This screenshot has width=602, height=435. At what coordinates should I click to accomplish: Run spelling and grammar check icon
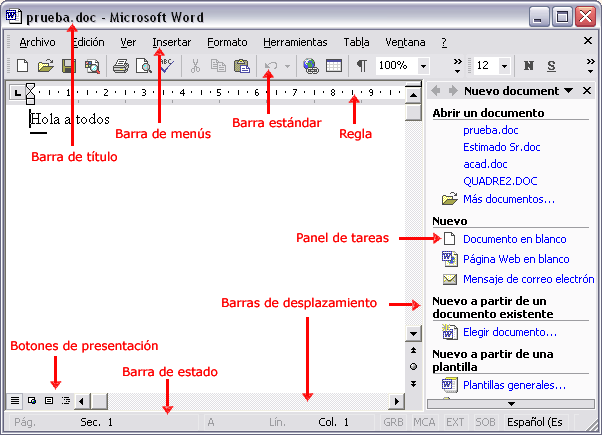[x=167, y=65]
